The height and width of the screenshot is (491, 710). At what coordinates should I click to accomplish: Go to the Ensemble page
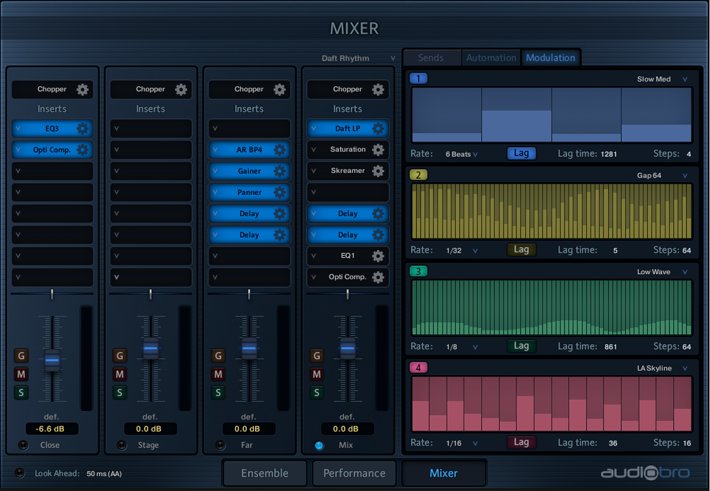point(264,473)
